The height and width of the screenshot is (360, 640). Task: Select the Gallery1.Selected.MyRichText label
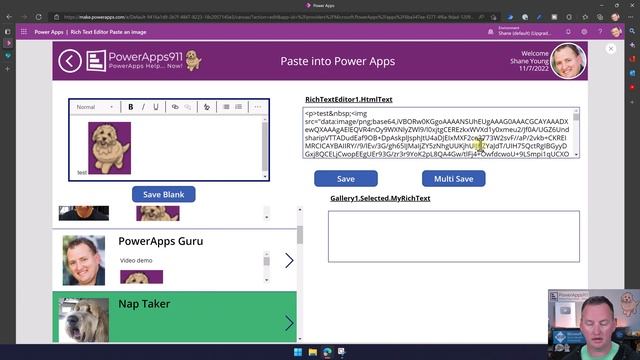tap(380, 198)
